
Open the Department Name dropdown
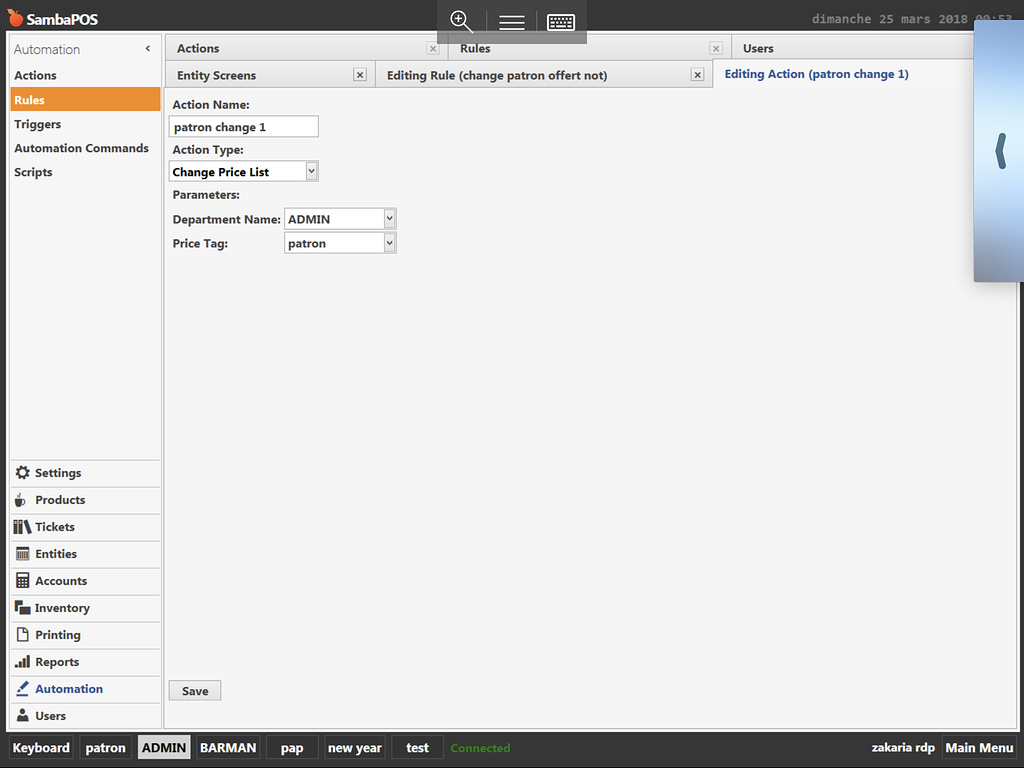[389, 218]
